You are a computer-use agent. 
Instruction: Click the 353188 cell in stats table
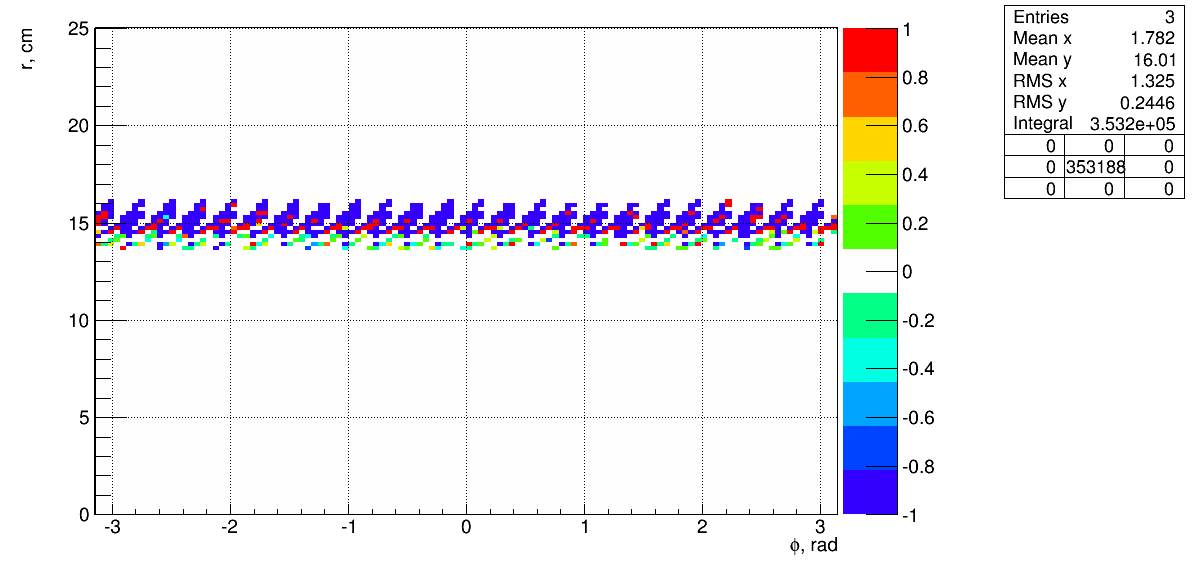coord(1093,167)
